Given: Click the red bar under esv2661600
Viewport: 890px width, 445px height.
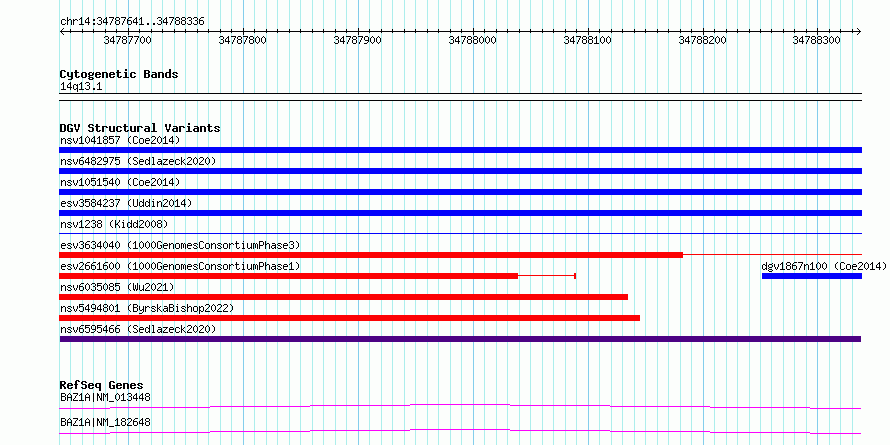Looking at the screenshot, I should pos(288,276).
